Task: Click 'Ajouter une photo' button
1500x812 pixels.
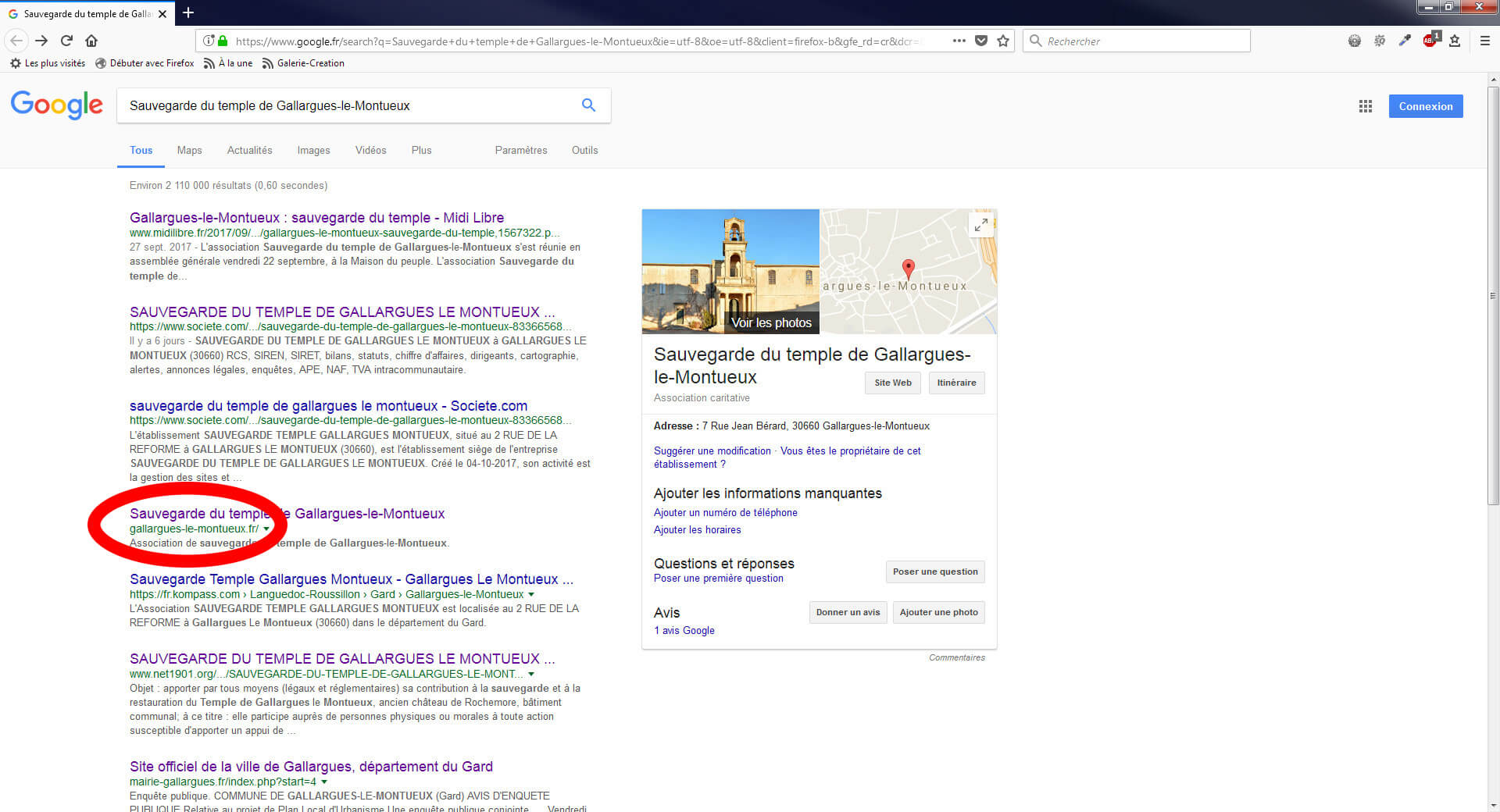Action: coord(938,612)
